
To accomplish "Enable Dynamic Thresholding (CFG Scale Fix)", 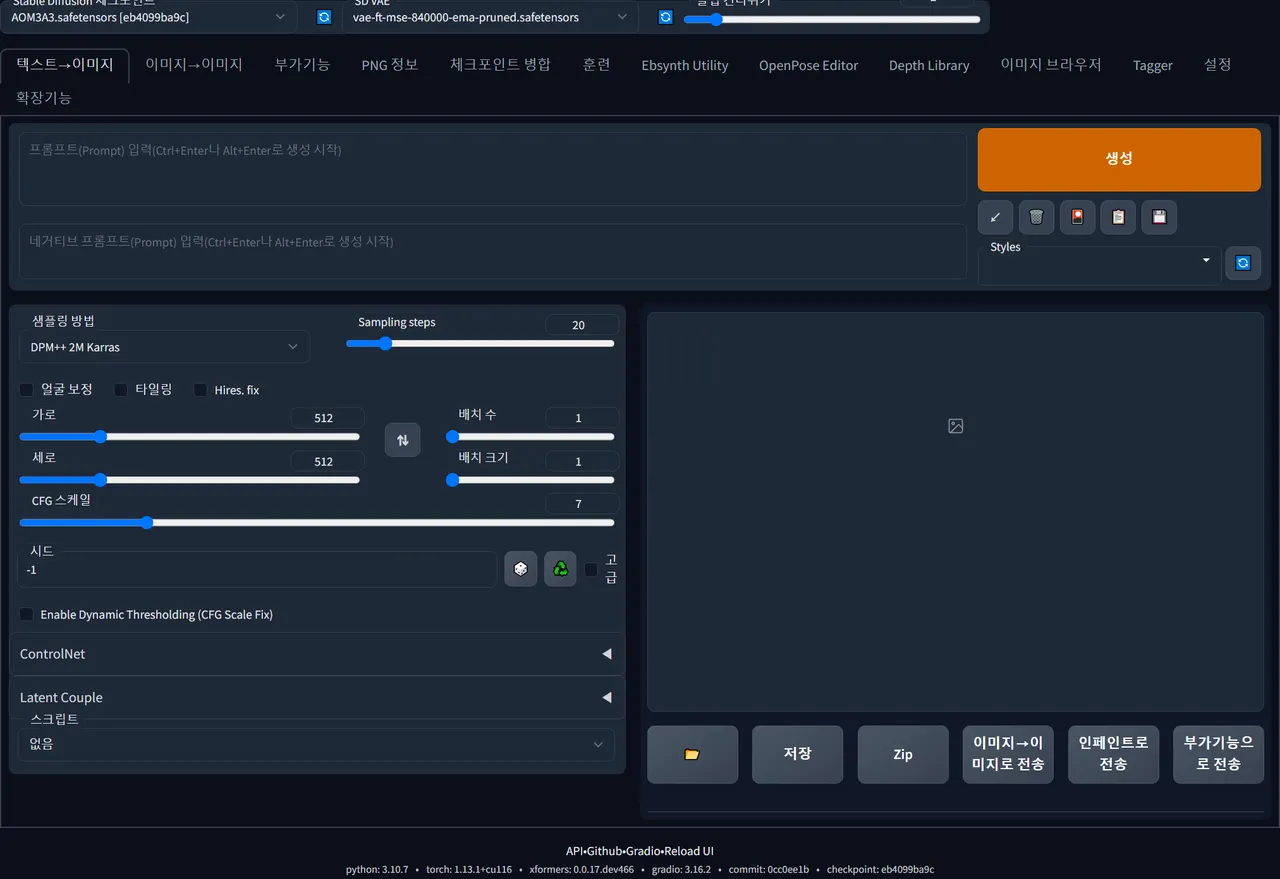I will pos(27,614).
